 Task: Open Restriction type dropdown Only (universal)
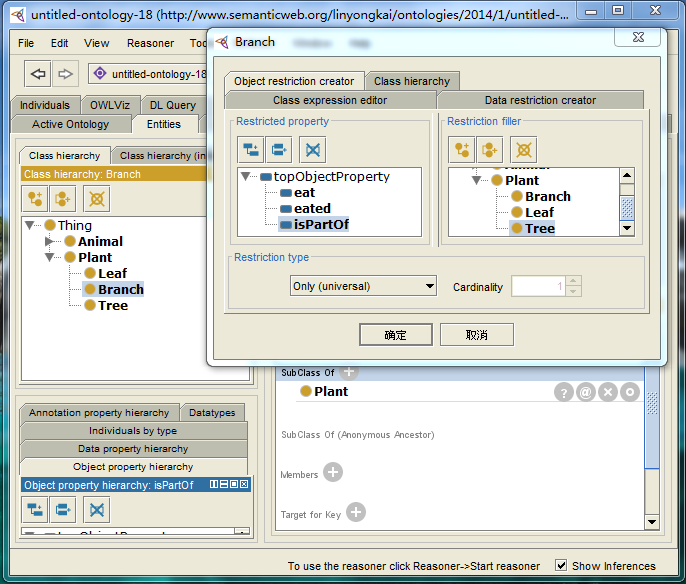[363, 286]
